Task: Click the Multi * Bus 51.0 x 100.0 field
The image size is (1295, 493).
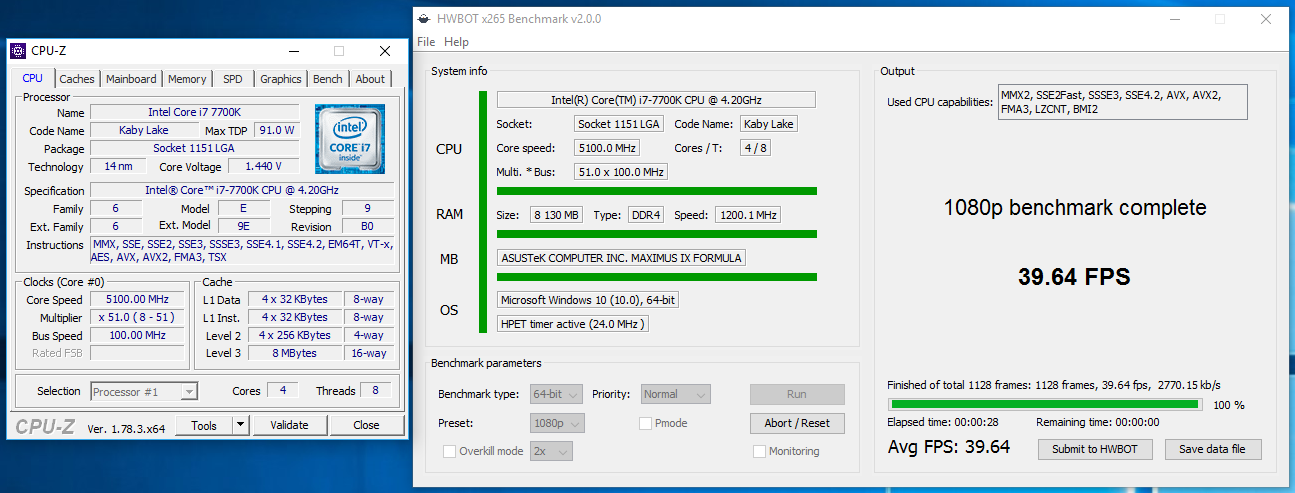Action: tap(621, 172)
